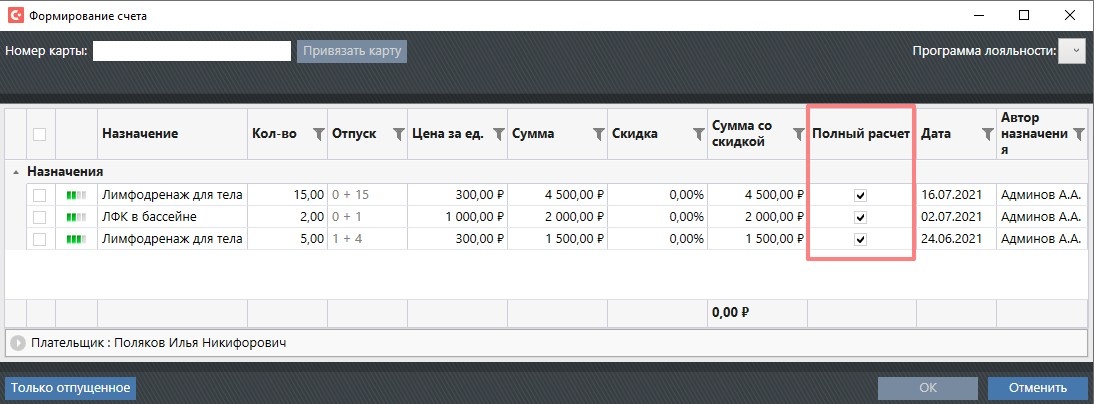This screenshot has width=1094, height=404.
Task: Click Отменить button
Action: 1036,388
